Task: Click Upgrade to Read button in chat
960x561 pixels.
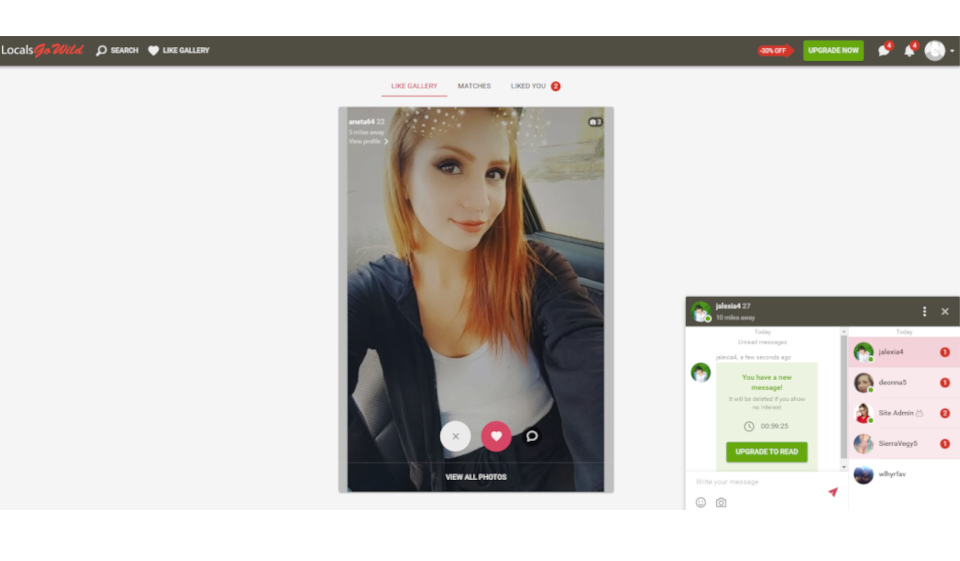Action: pos(766,452)
